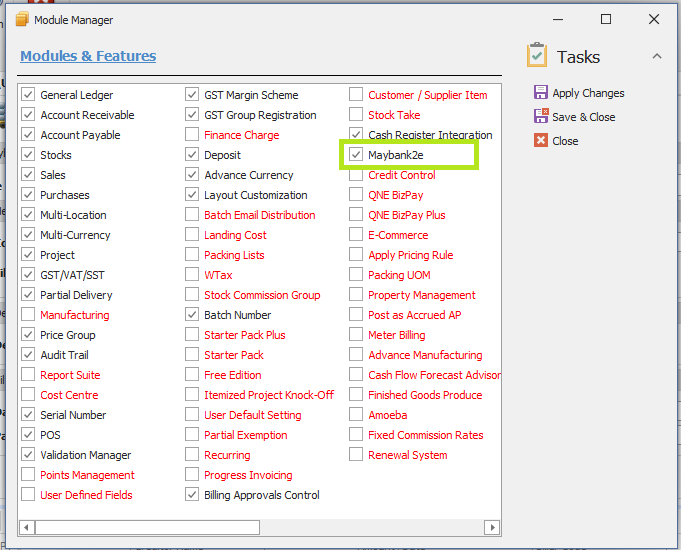Click the red Close X icon
Image resolution: width=681 pixels, height=550 pixels.
click(x=541, y=140)
